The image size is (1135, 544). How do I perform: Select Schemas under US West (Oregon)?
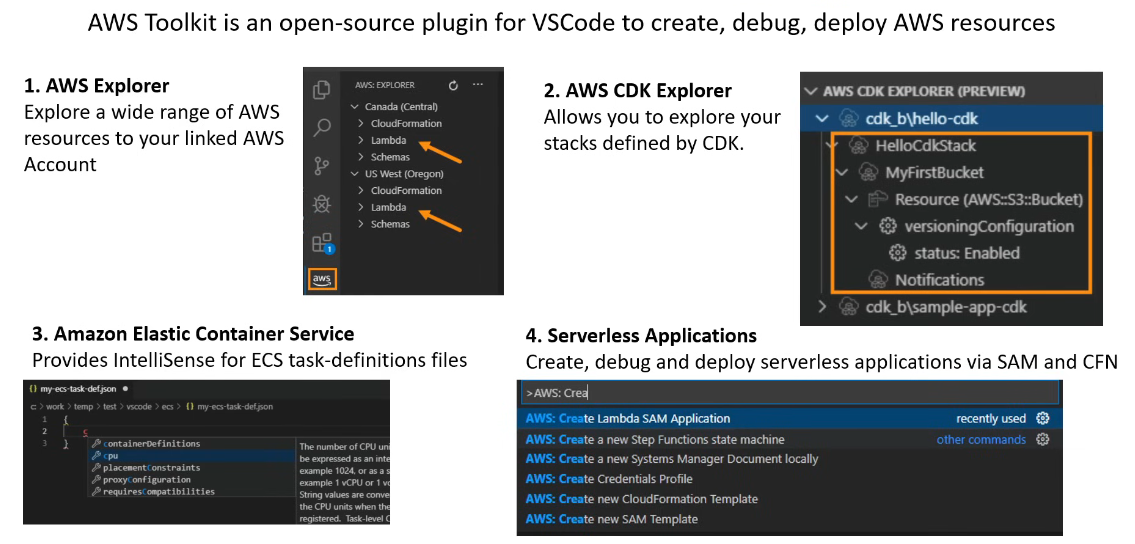(x=390, y=224)
